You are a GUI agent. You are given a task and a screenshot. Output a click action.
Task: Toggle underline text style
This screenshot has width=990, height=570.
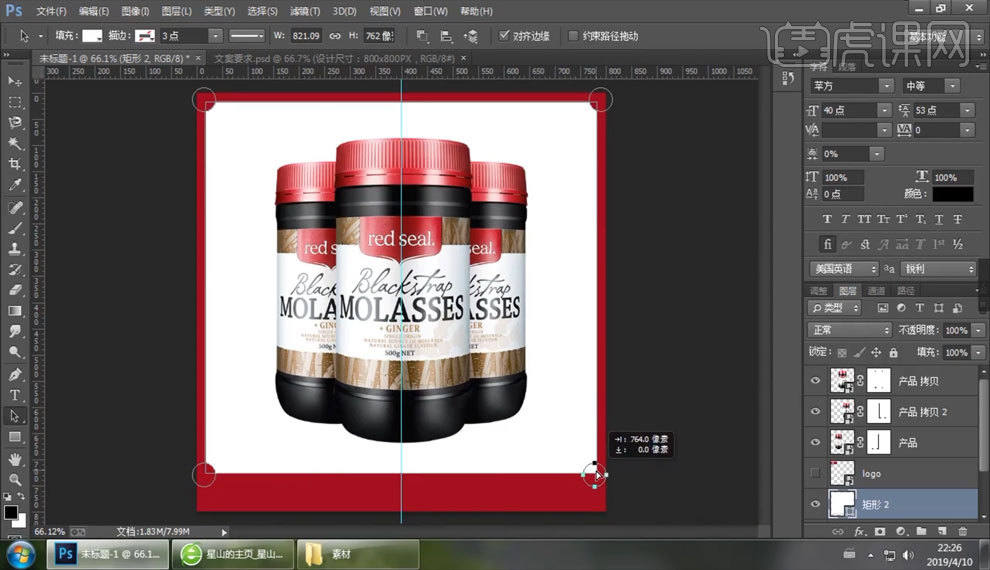[939, 219]
